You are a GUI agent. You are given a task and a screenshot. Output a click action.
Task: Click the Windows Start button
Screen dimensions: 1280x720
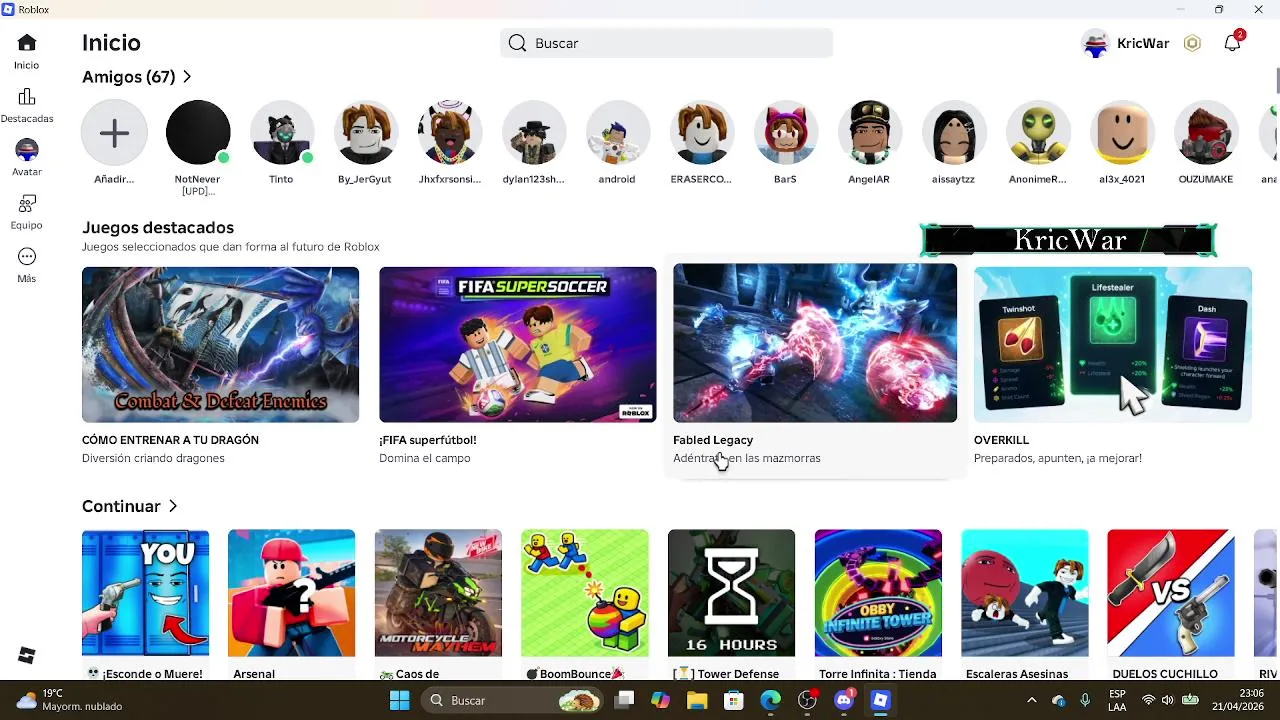[399, 700]
